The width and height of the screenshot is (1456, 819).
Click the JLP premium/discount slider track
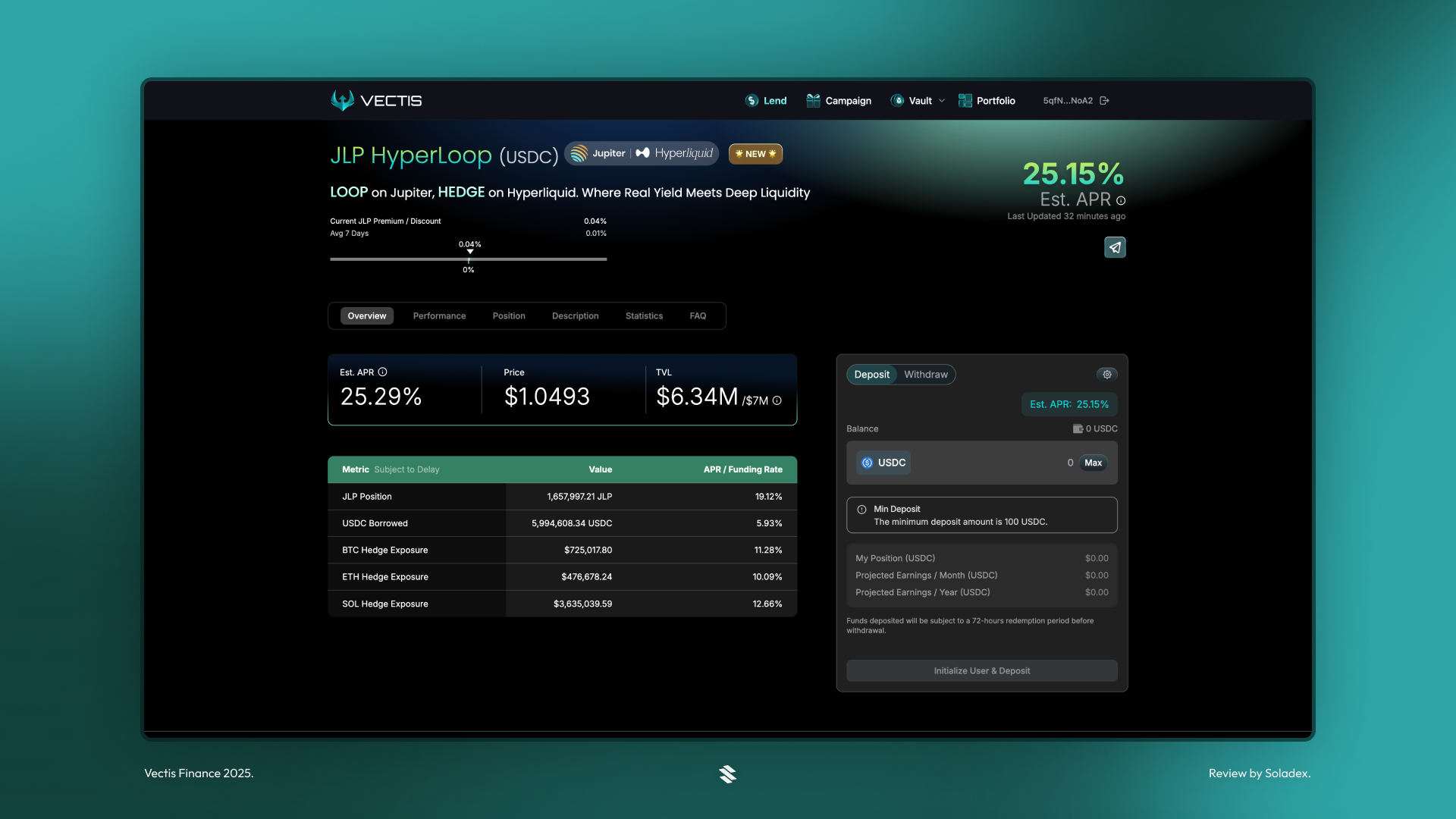[x=469, y=259]
